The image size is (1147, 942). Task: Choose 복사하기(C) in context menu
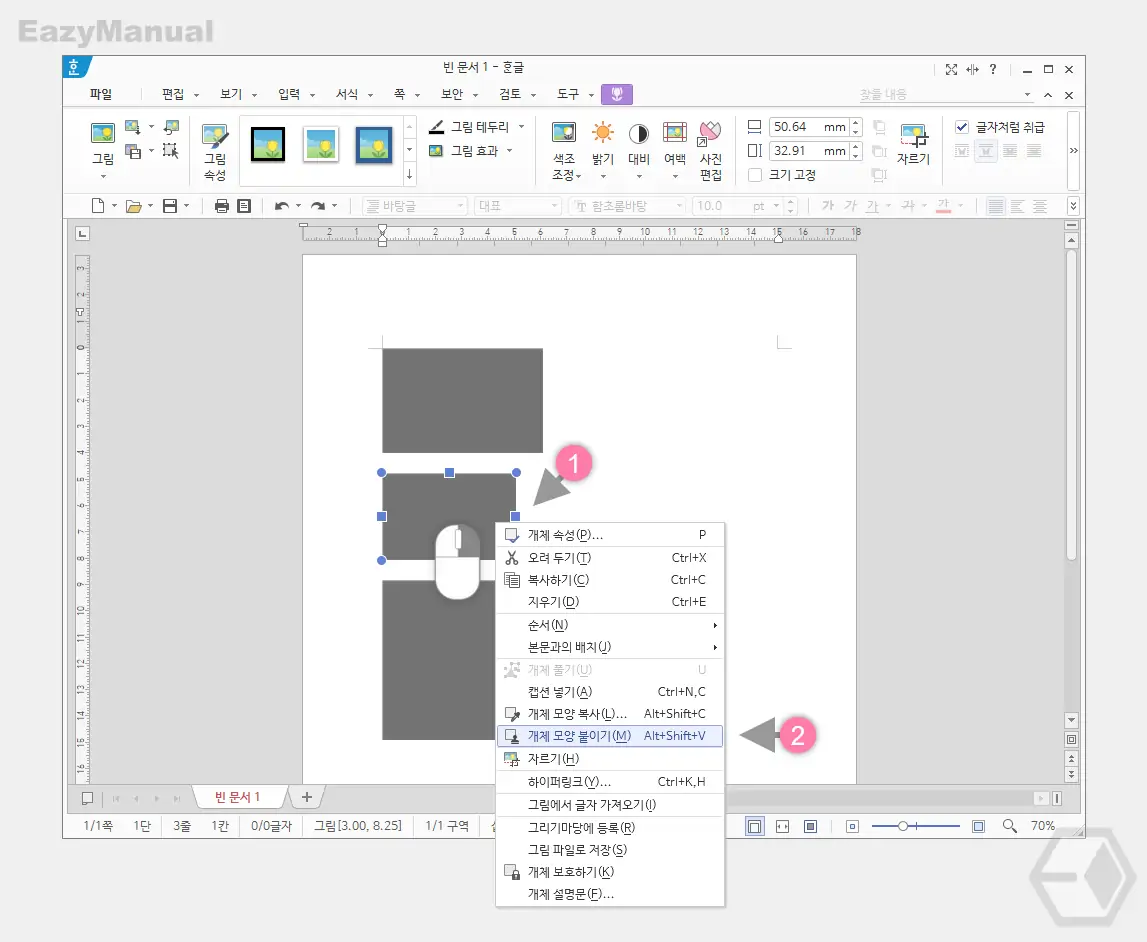(x=610, y=580)
